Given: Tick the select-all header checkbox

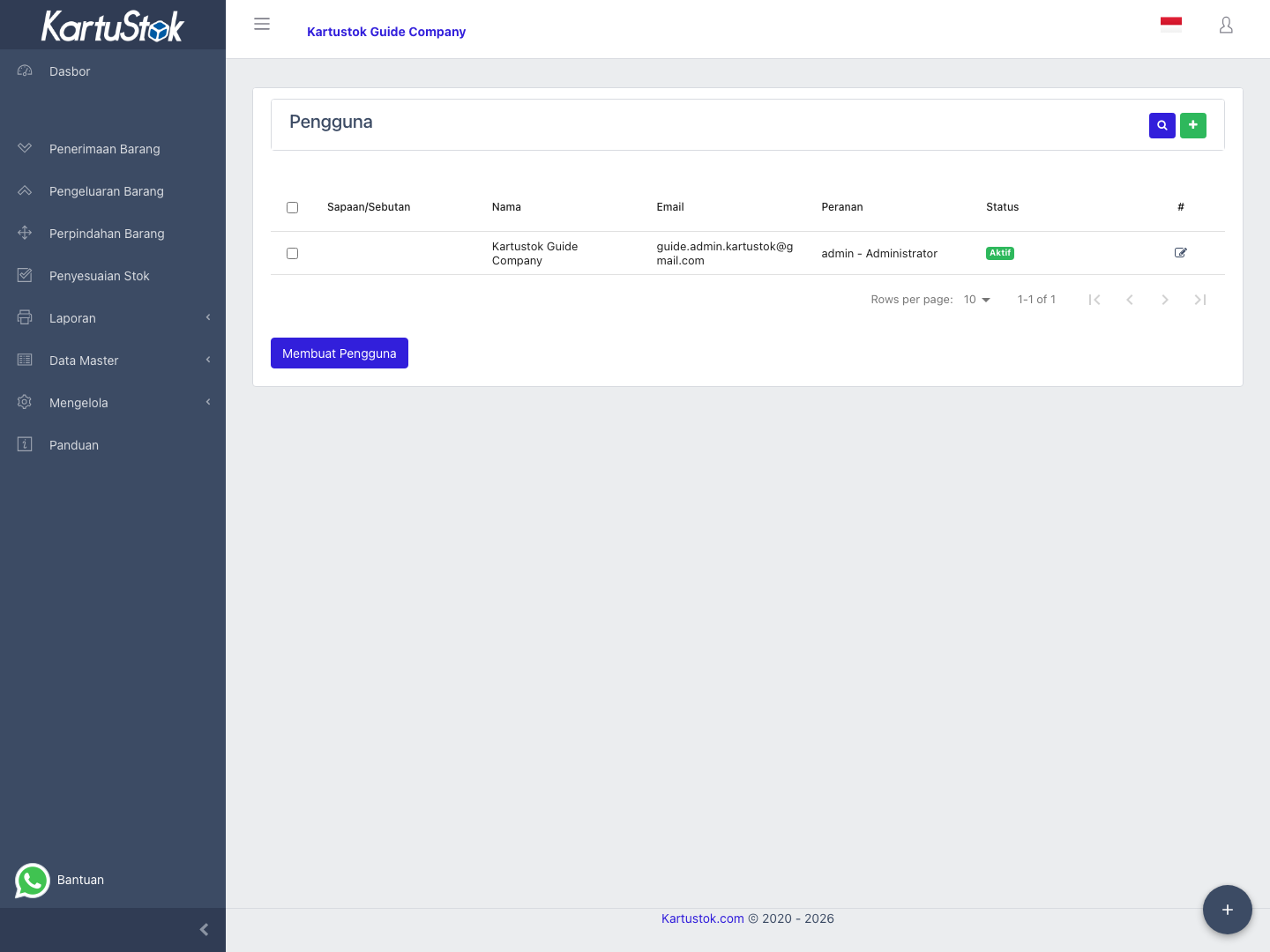Looking at the screenshot, I should coord(292,207).
